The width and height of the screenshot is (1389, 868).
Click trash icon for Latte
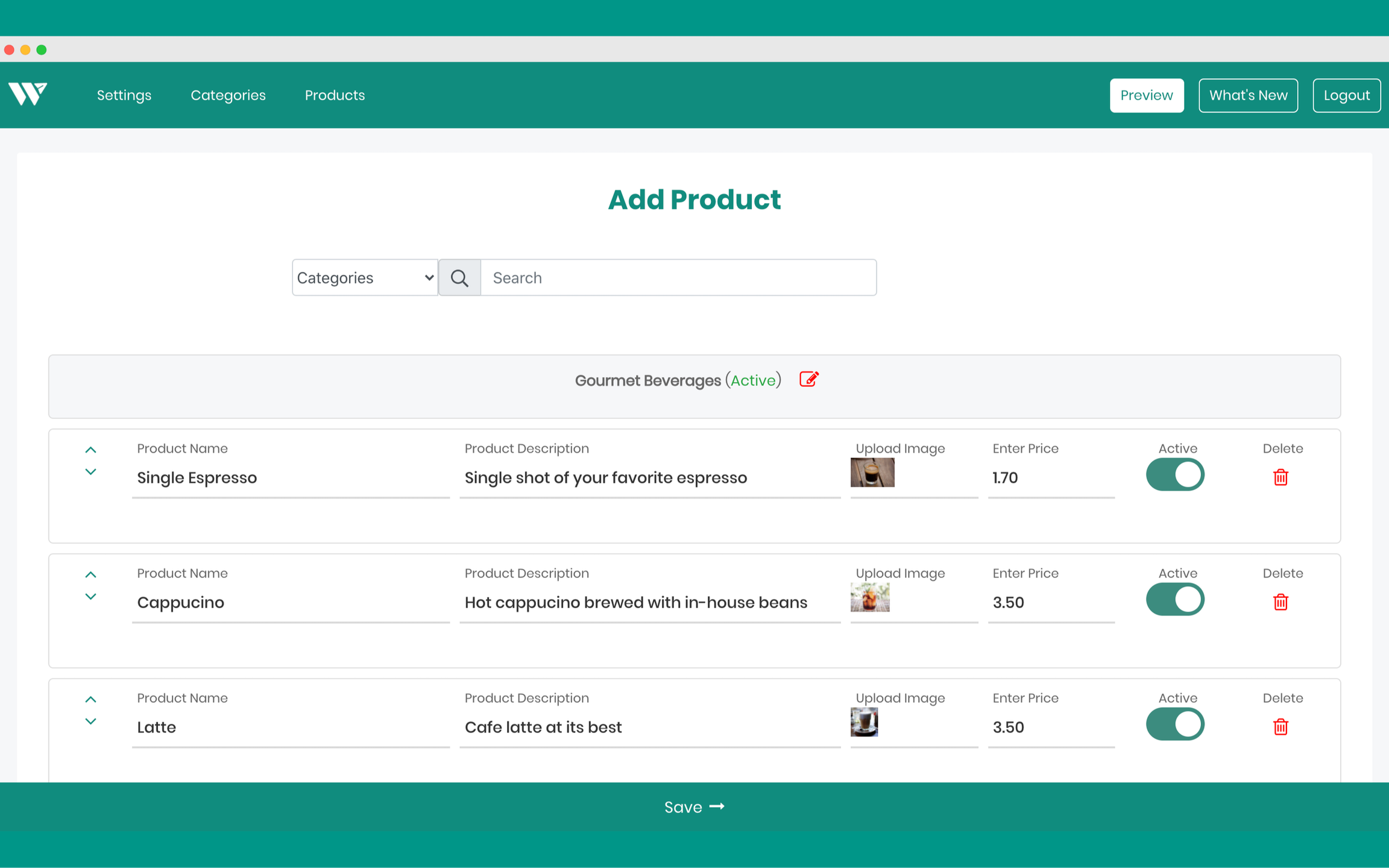pos(1280,727)
